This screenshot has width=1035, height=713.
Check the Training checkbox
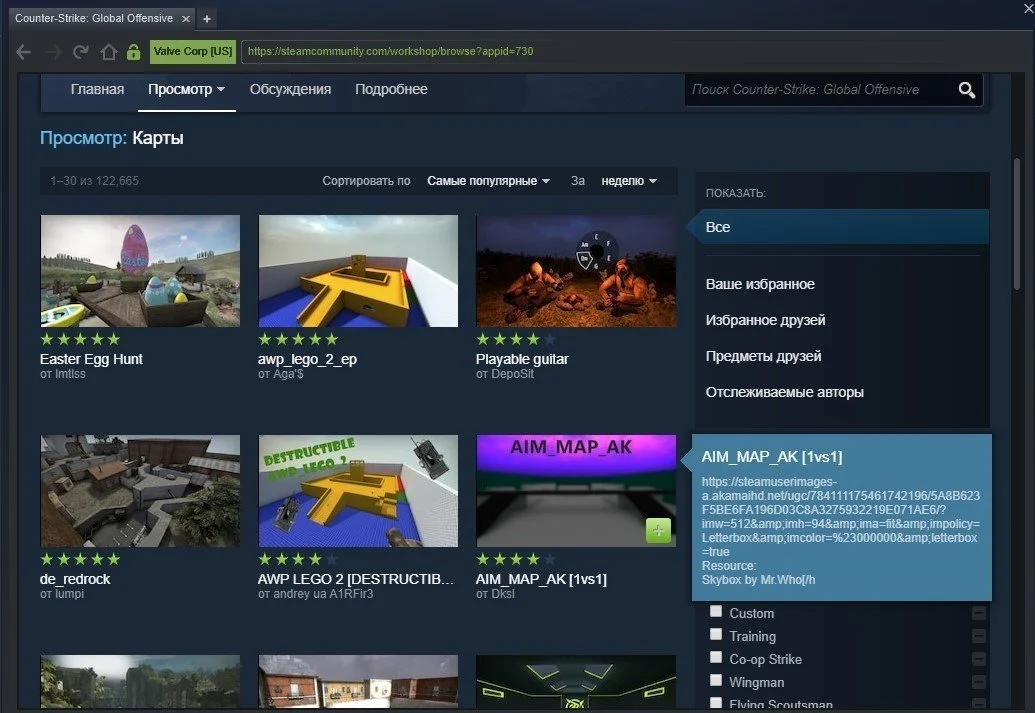click(x=716, y=634)
